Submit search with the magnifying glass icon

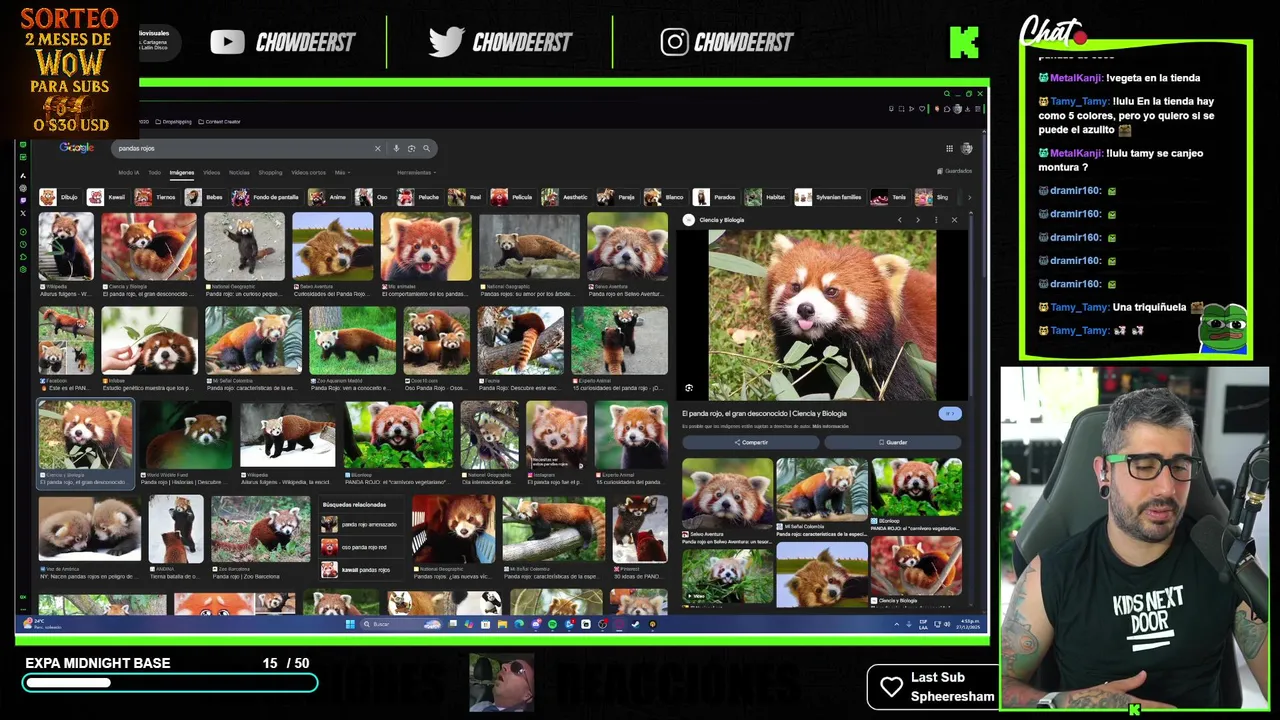pyautogui.click(x=426, y=148)
